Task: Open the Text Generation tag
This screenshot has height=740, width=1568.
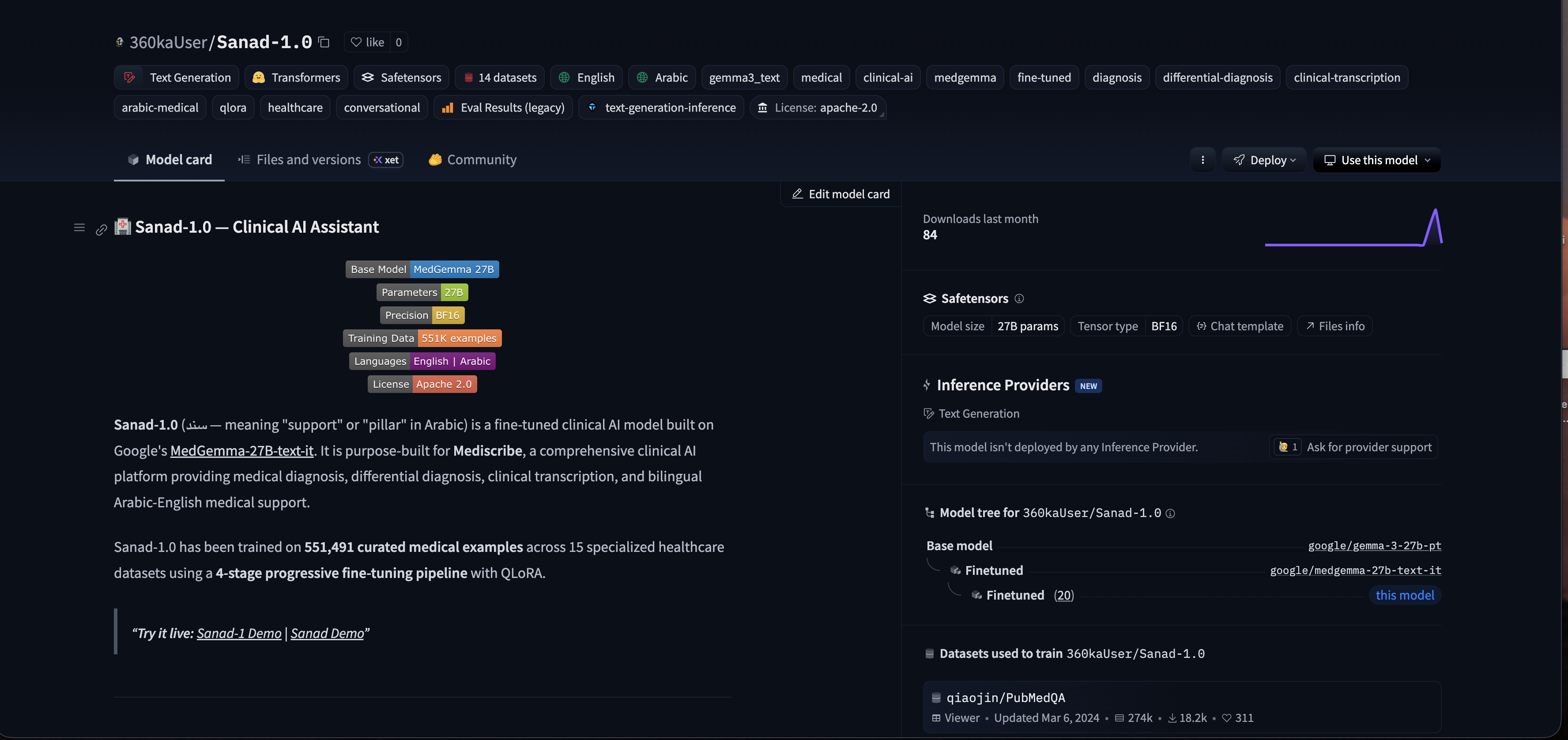Action: coord(177,77)
